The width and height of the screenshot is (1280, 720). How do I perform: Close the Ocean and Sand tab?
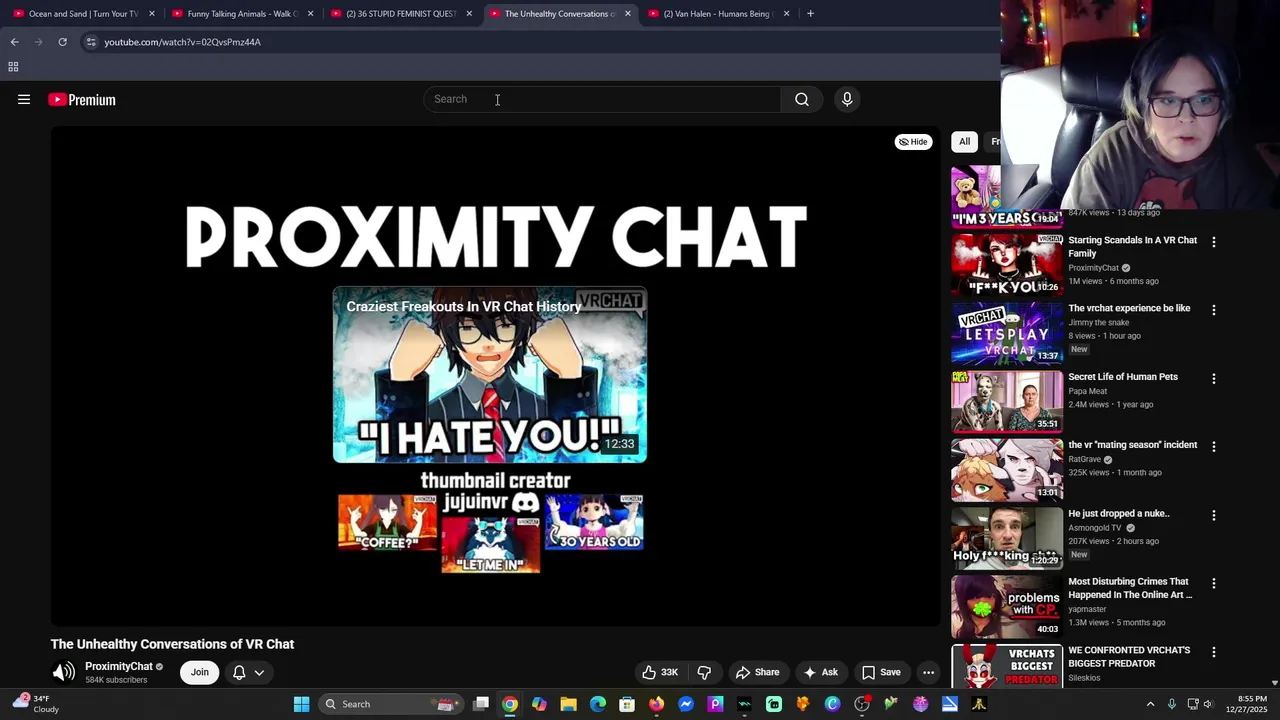point(152,14)
